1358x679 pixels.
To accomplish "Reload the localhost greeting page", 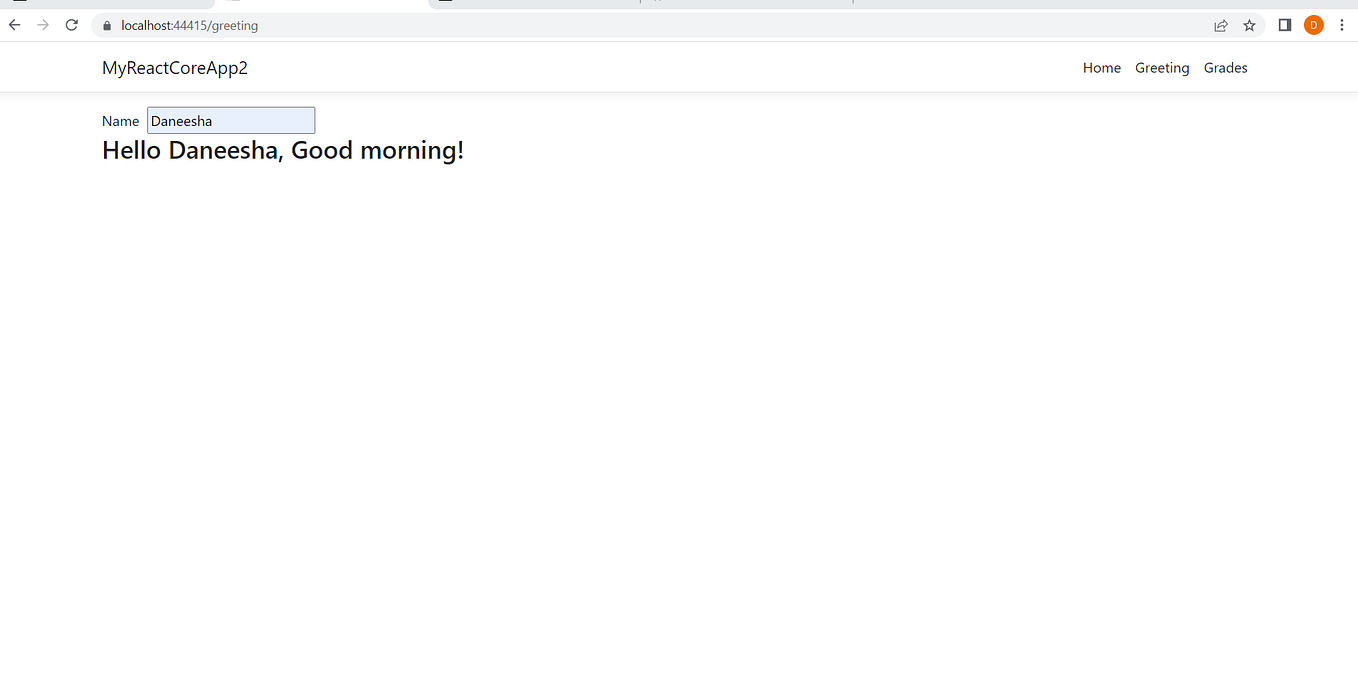I will (72, 25).
